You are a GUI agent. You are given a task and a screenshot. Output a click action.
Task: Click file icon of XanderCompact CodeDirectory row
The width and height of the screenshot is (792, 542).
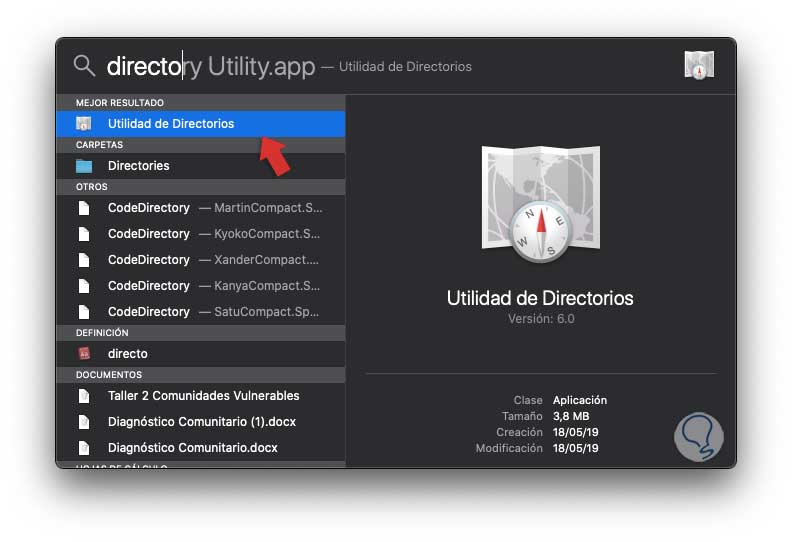pyautogui.click(x=84, y=260)
